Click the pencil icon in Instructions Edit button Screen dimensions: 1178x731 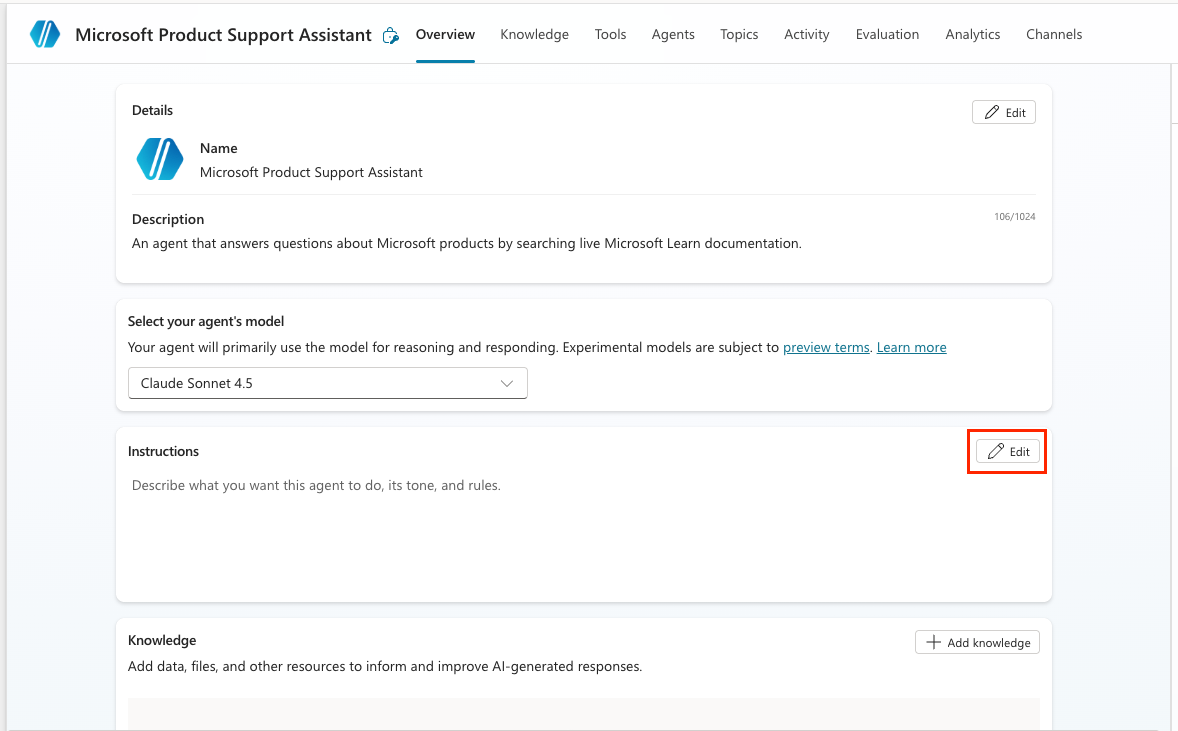[996, 452]
